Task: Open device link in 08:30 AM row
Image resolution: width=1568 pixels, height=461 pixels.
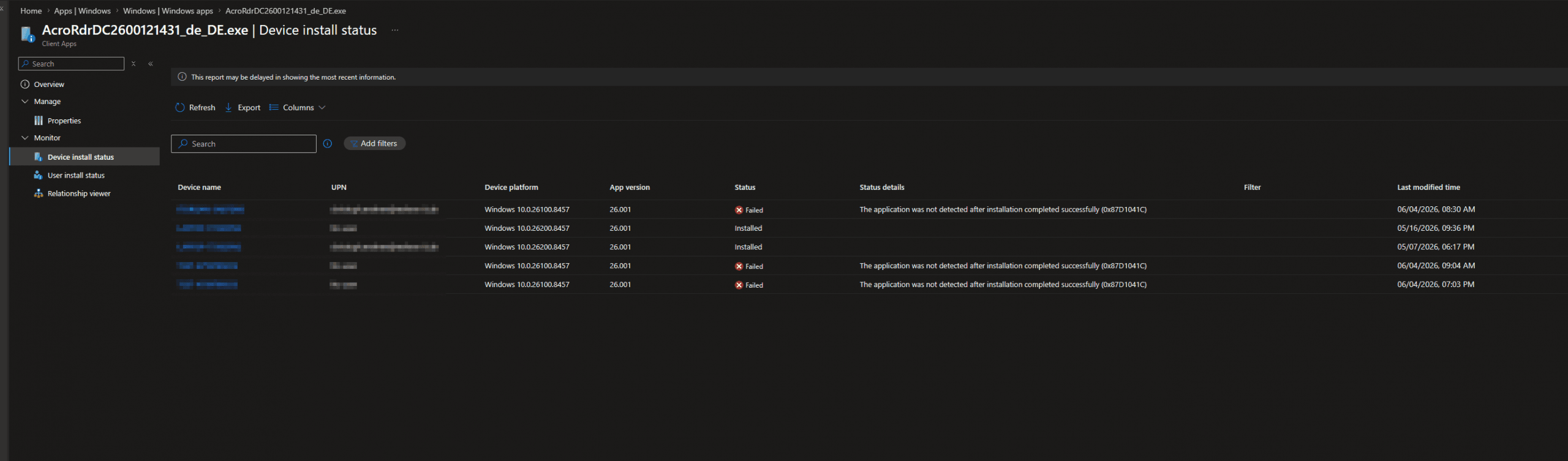Action: click(210, 209)
